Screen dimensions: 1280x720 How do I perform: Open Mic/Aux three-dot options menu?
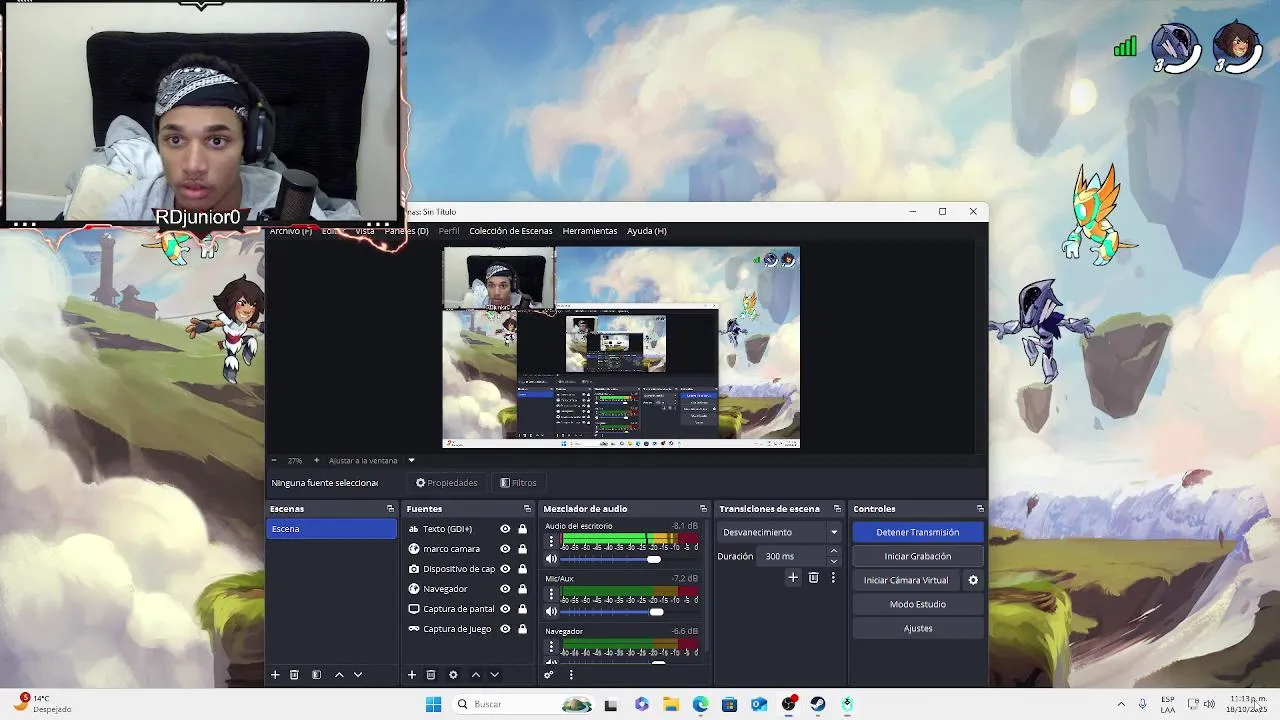tap(551, 594)
